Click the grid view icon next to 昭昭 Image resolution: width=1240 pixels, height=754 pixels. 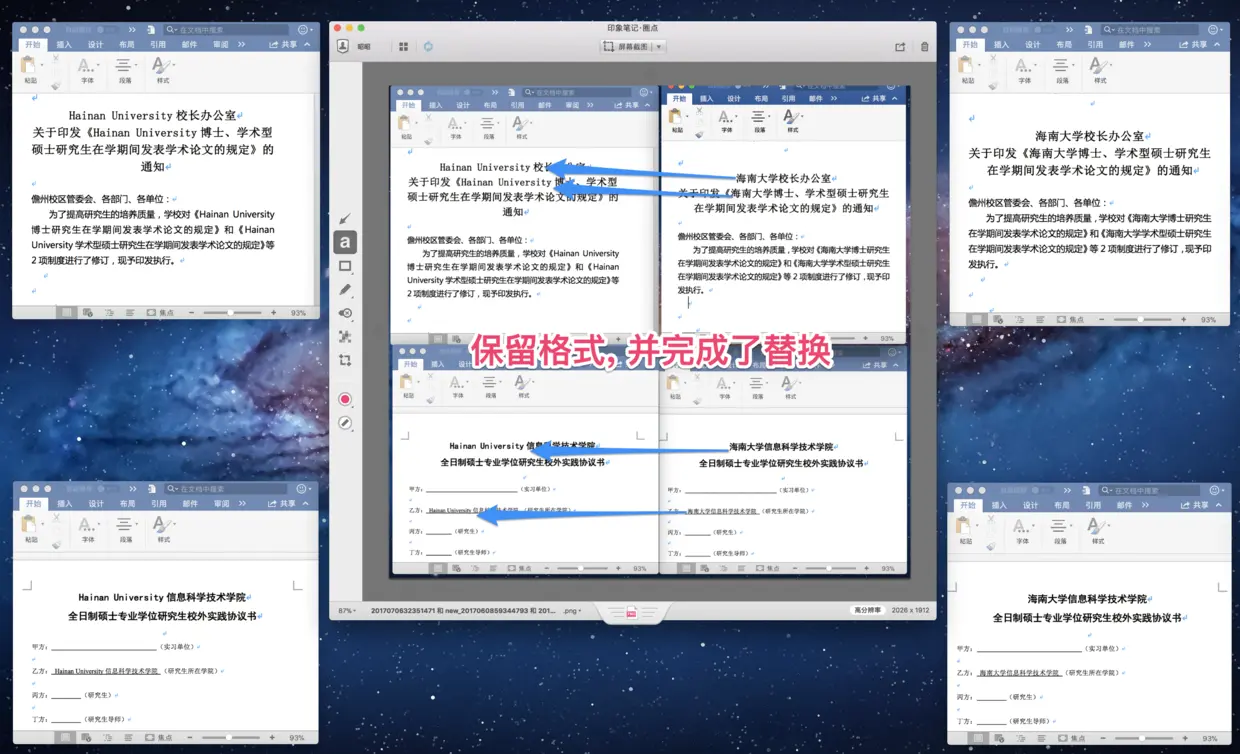[x=403, y=46]
